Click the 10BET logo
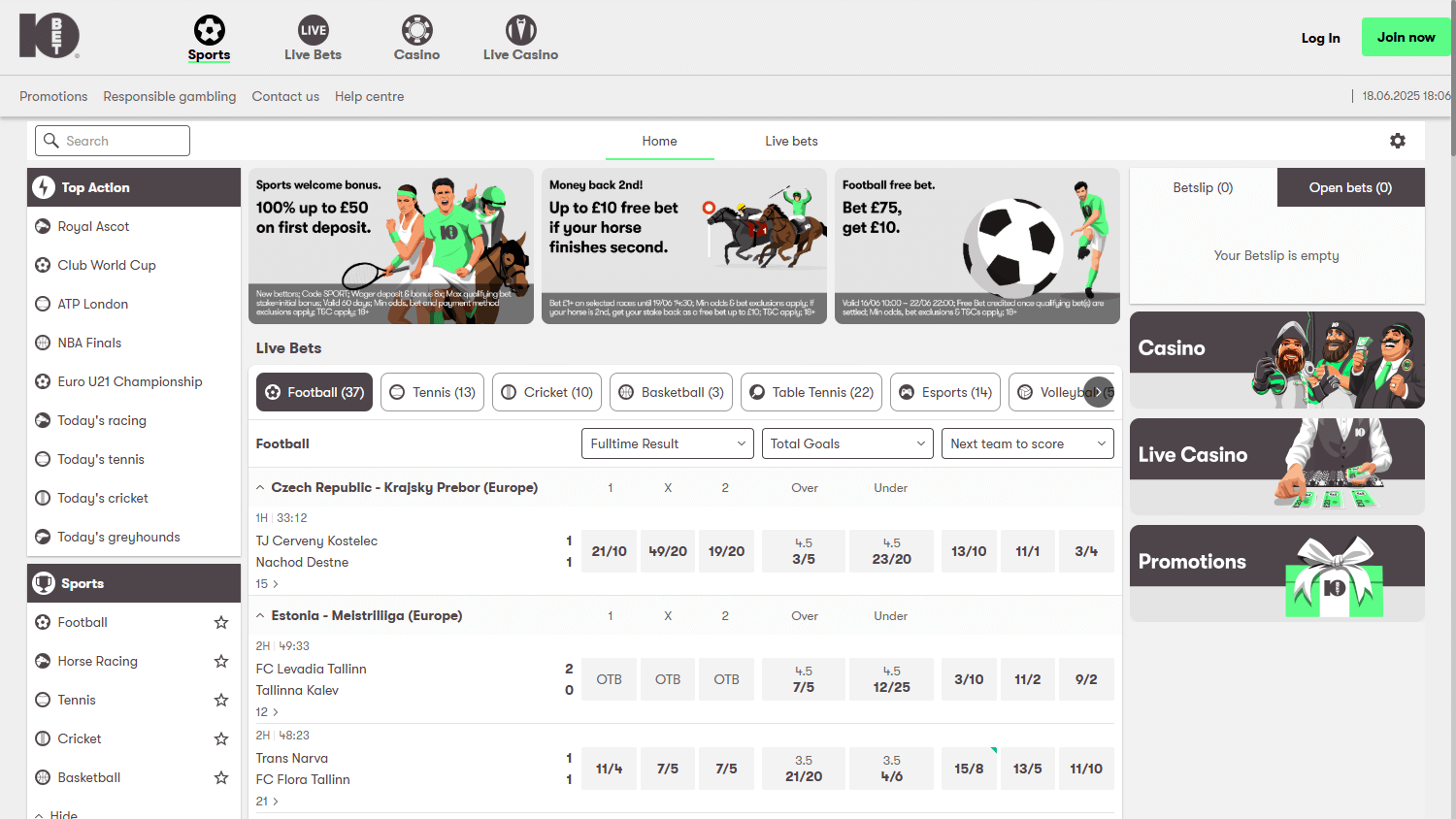 coord(49,36)
